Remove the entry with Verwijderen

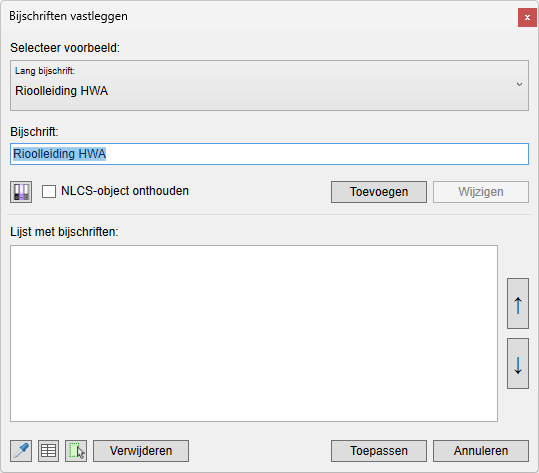coord(141,451)
